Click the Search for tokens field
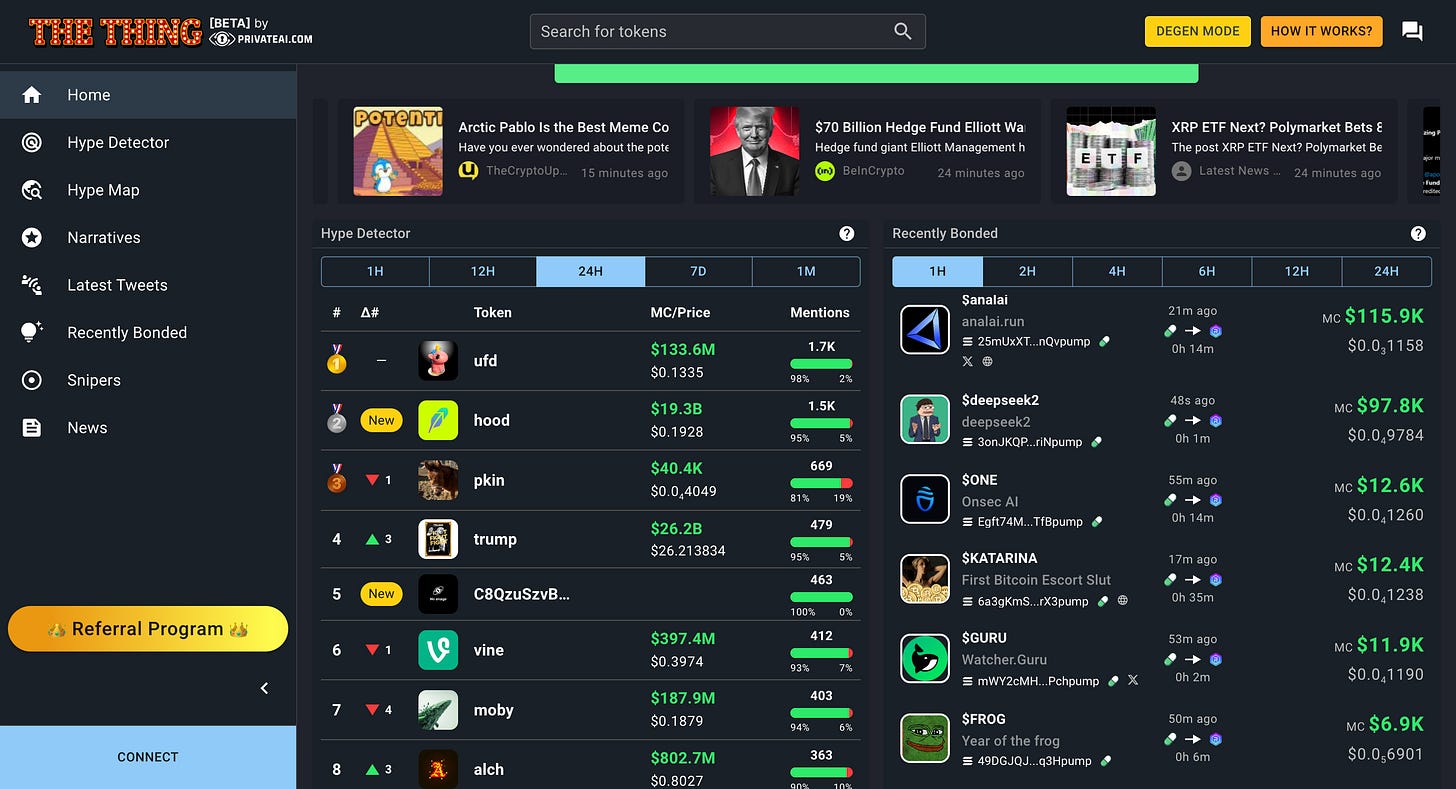The width and height of the screenshot is (1456, 789). pos(727,31)
